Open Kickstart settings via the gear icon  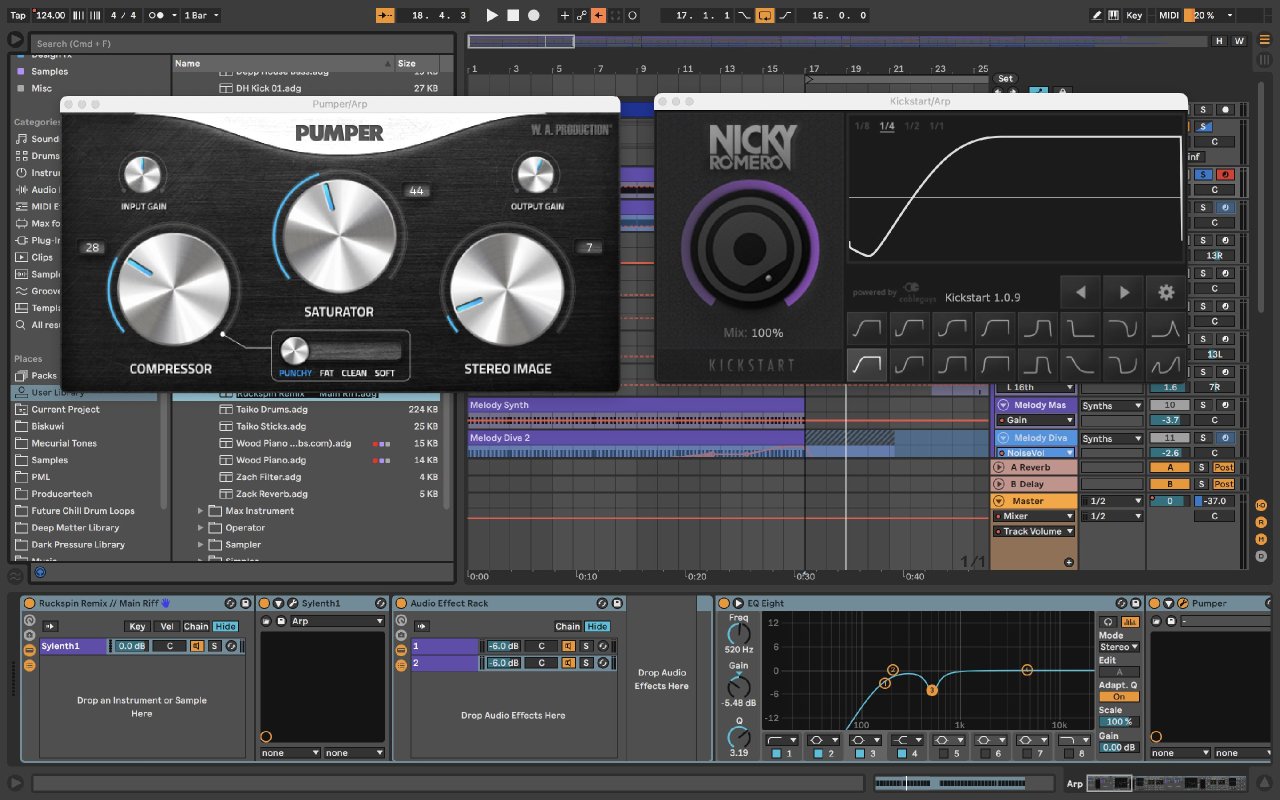(x=1165, y=292)
